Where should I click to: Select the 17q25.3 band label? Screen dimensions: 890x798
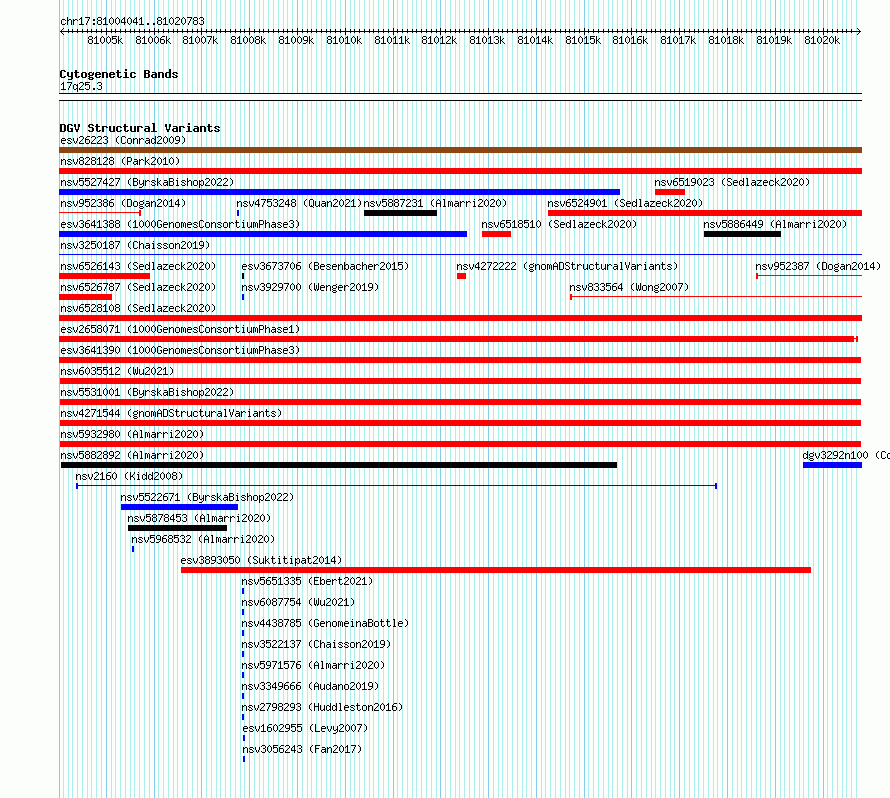pos(81,86)
